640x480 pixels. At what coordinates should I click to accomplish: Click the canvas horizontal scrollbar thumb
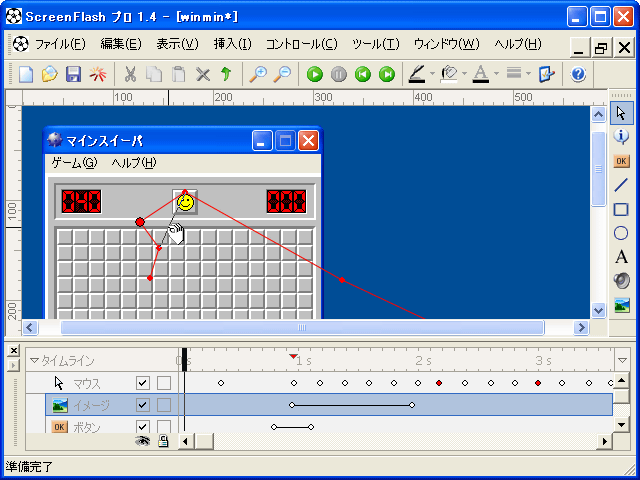pyautogui.click(x=302, y=327)
